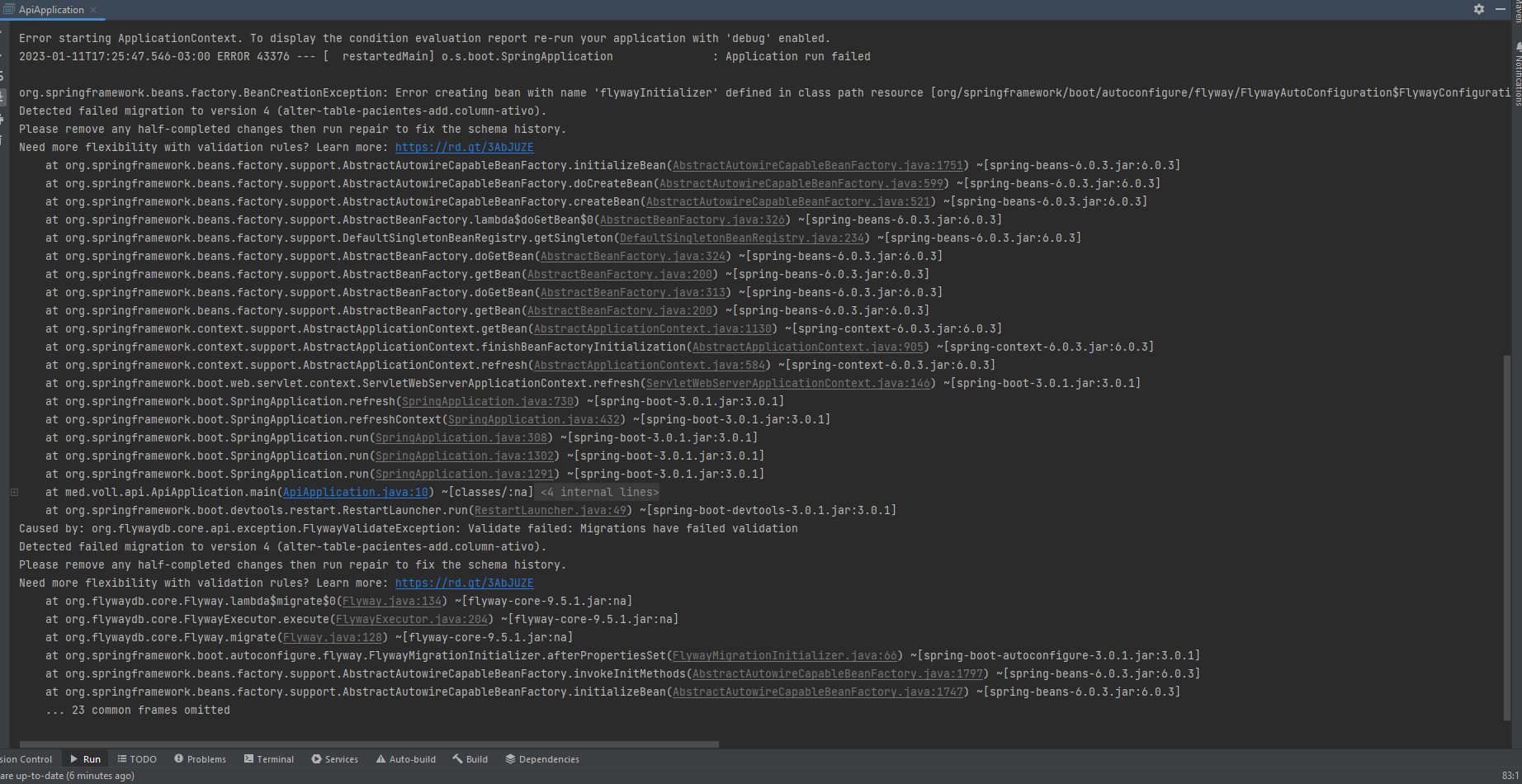Jump to SpringApplication.java:730
Screen dimensions: 1522x784
[488, 401]
